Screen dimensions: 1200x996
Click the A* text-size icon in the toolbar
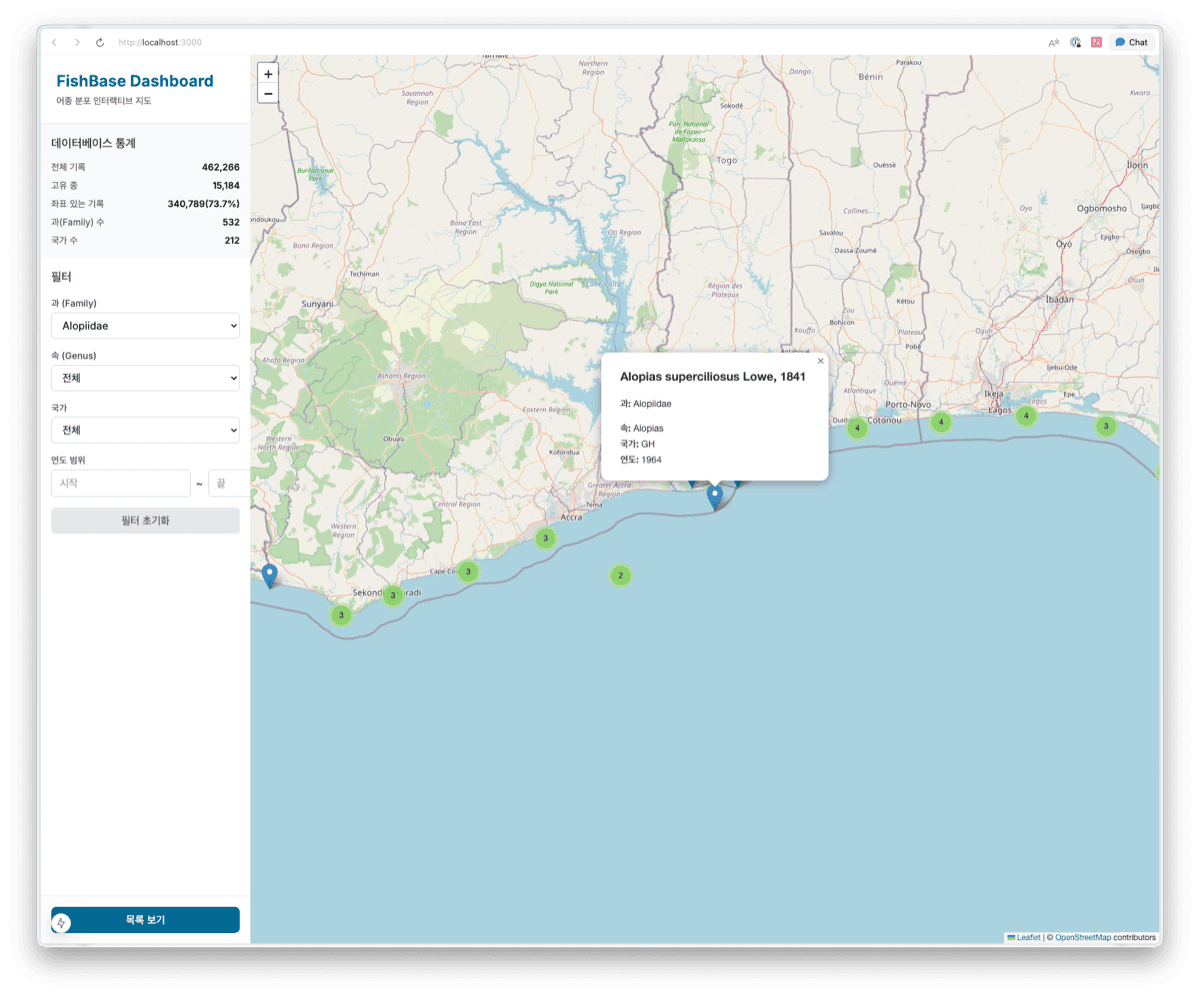pyautogui.click(x=1053, y=43)
